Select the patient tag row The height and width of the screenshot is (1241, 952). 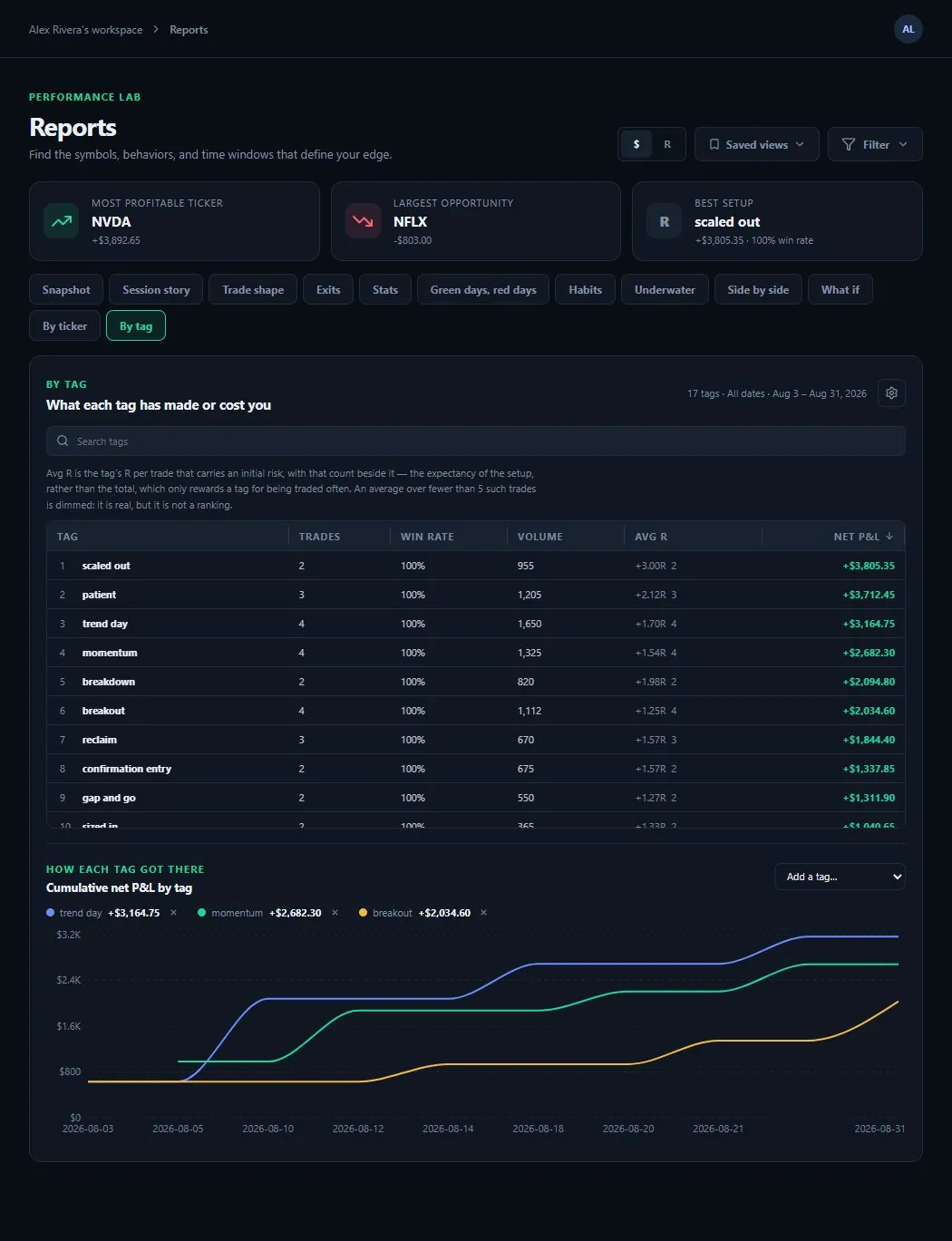tap(476, 595)
